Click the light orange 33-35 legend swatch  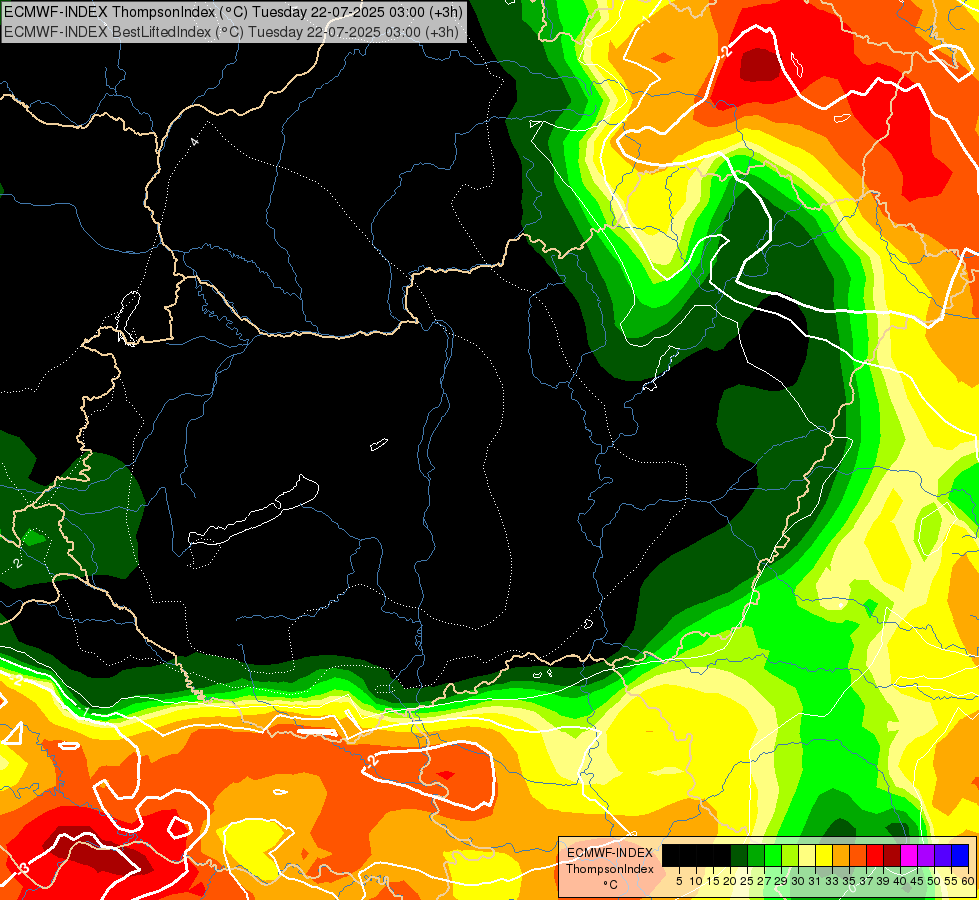pyautogui.click(x=841, y=855)
